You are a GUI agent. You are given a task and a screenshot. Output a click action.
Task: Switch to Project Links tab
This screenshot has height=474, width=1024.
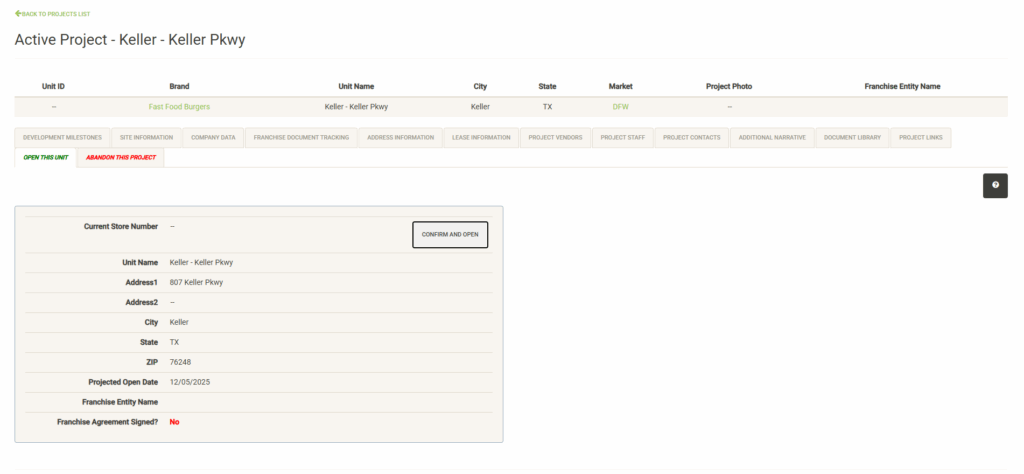pyautogui.click(x=920, y=137)
